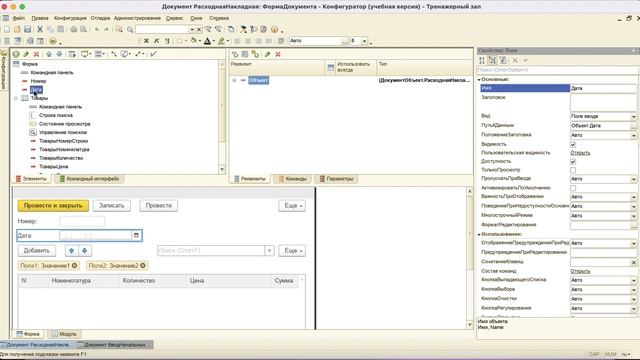
Task: Remove the Поле2: Значение2 filter chip
Action: pyautogui.click(x=143, y=266)
